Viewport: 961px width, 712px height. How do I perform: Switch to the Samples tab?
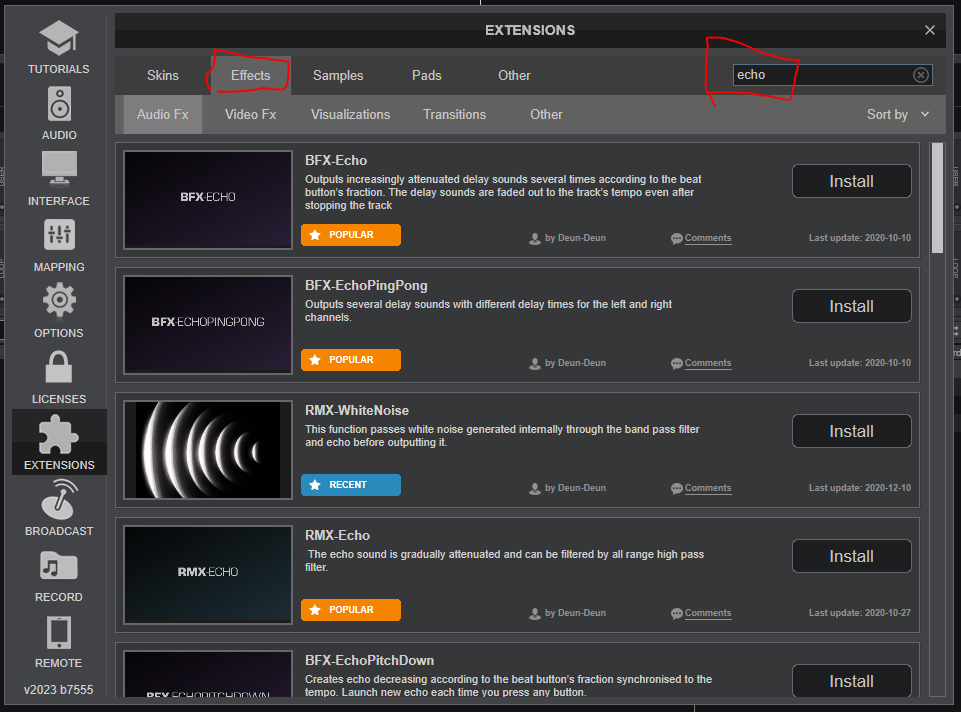pyautogui.click(x=338, y=75)
